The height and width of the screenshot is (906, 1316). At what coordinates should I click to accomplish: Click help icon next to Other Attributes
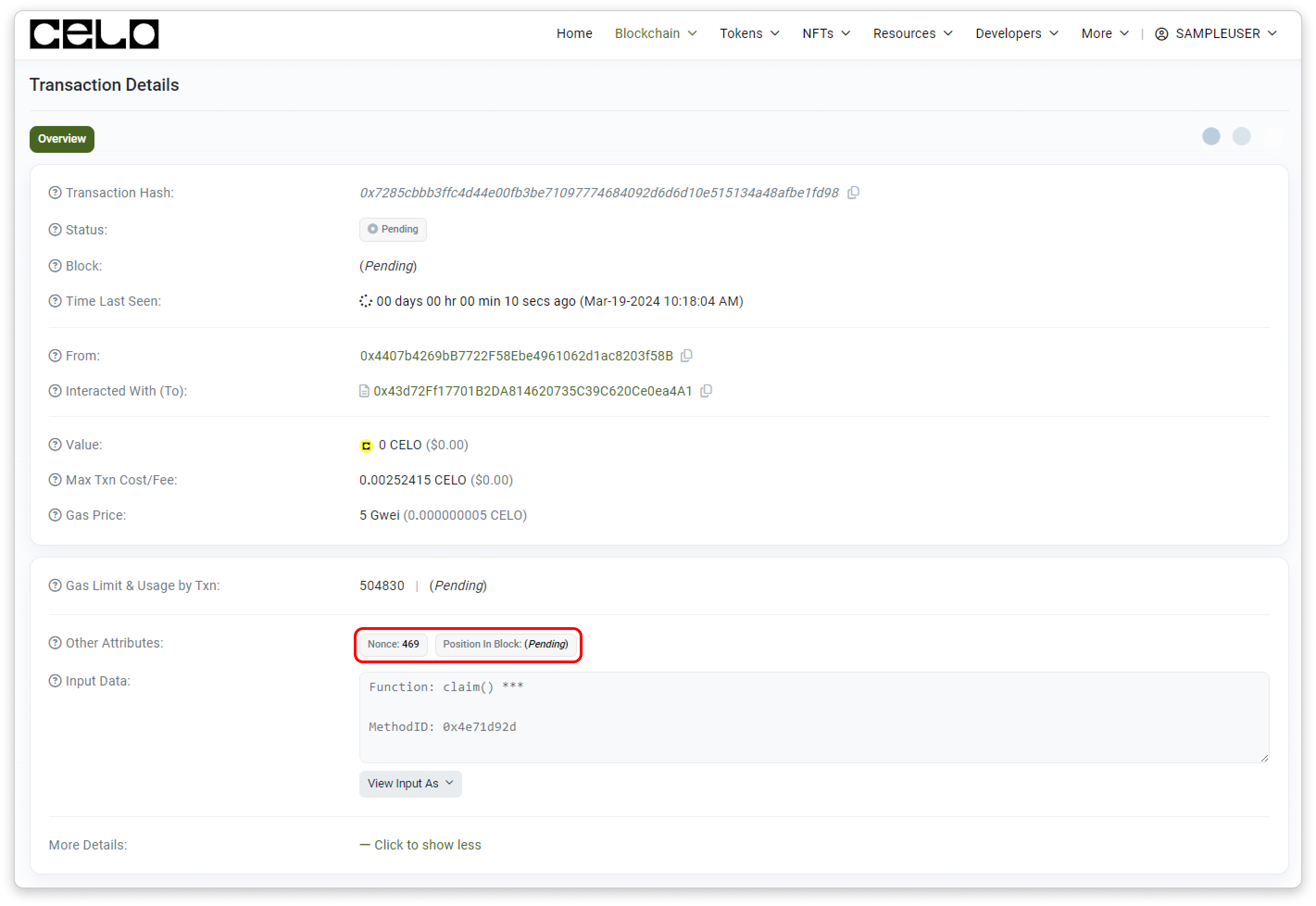click(x=55, y=642)
